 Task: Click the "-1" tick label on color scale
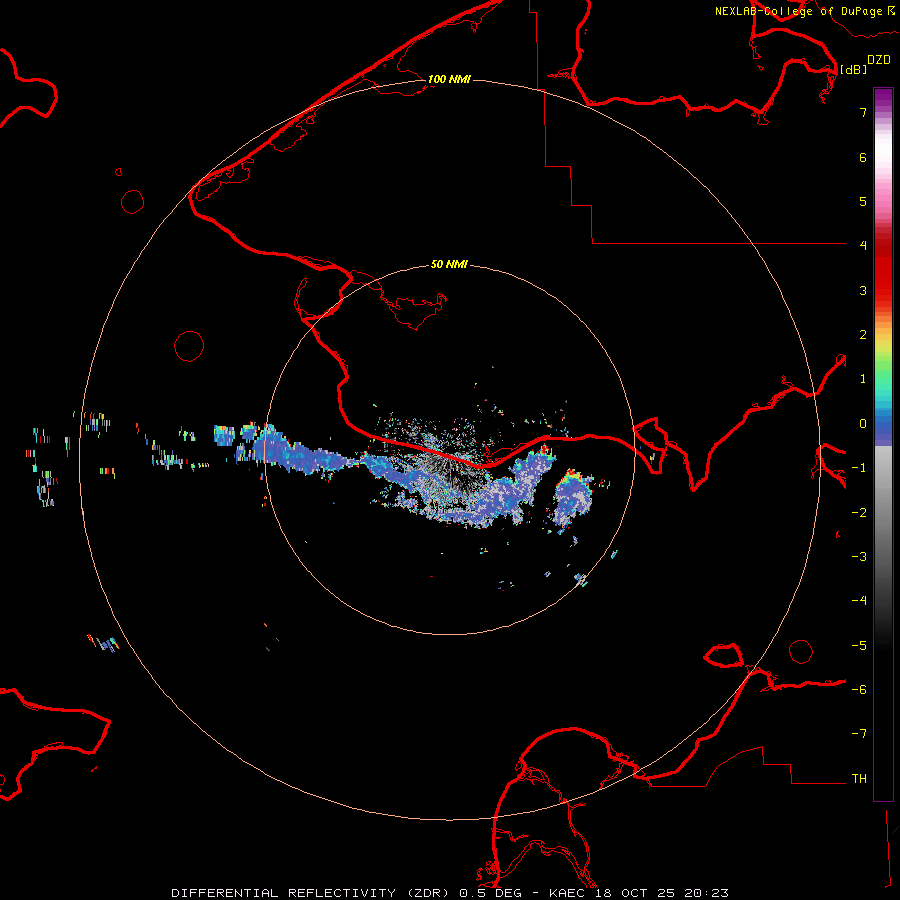[x=859, y=468]
